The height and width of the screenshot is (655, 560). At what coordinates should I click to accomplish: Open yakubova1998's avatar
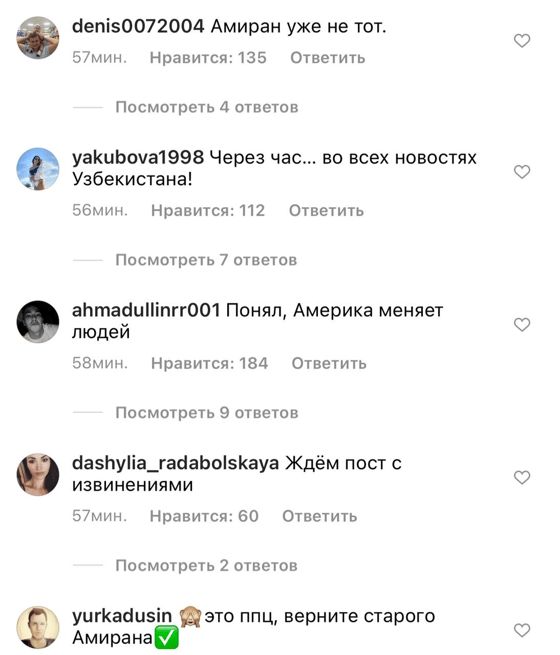click(x=38, y=169)
